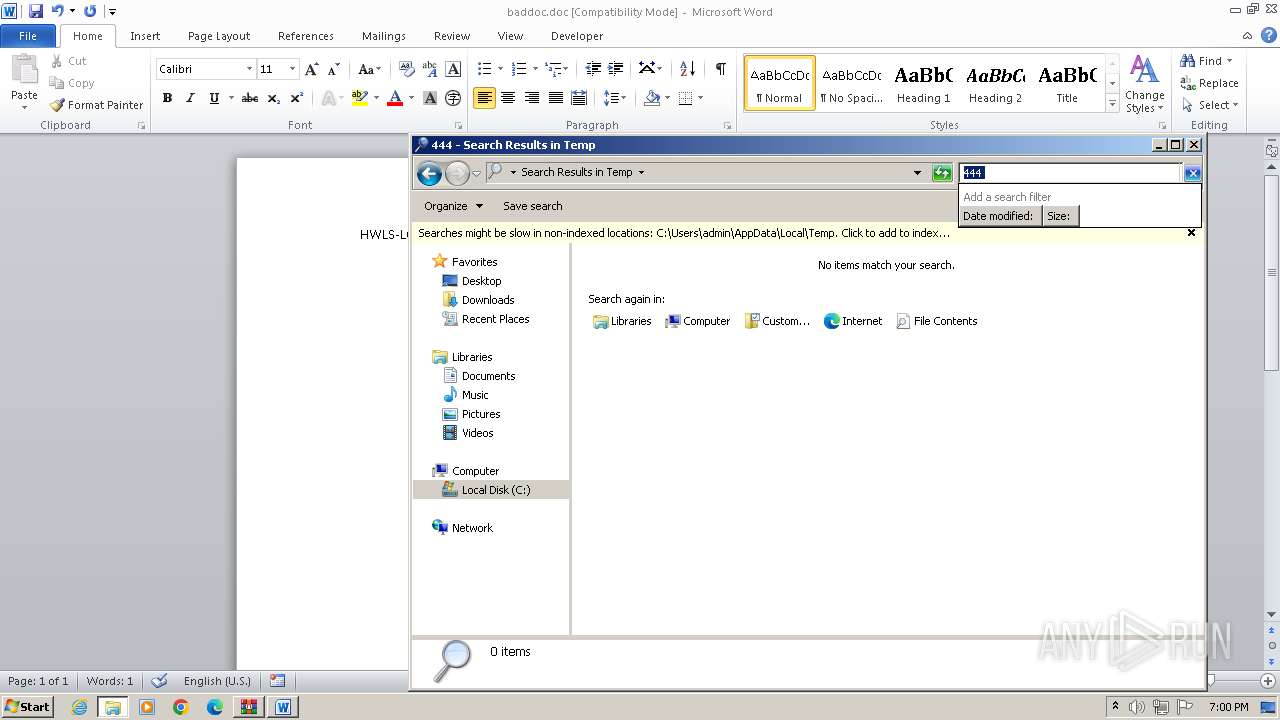This screenshot has height=720, width=1280.
Task: Select Local Disk (C:) in navigation pane
Action: 491,490
